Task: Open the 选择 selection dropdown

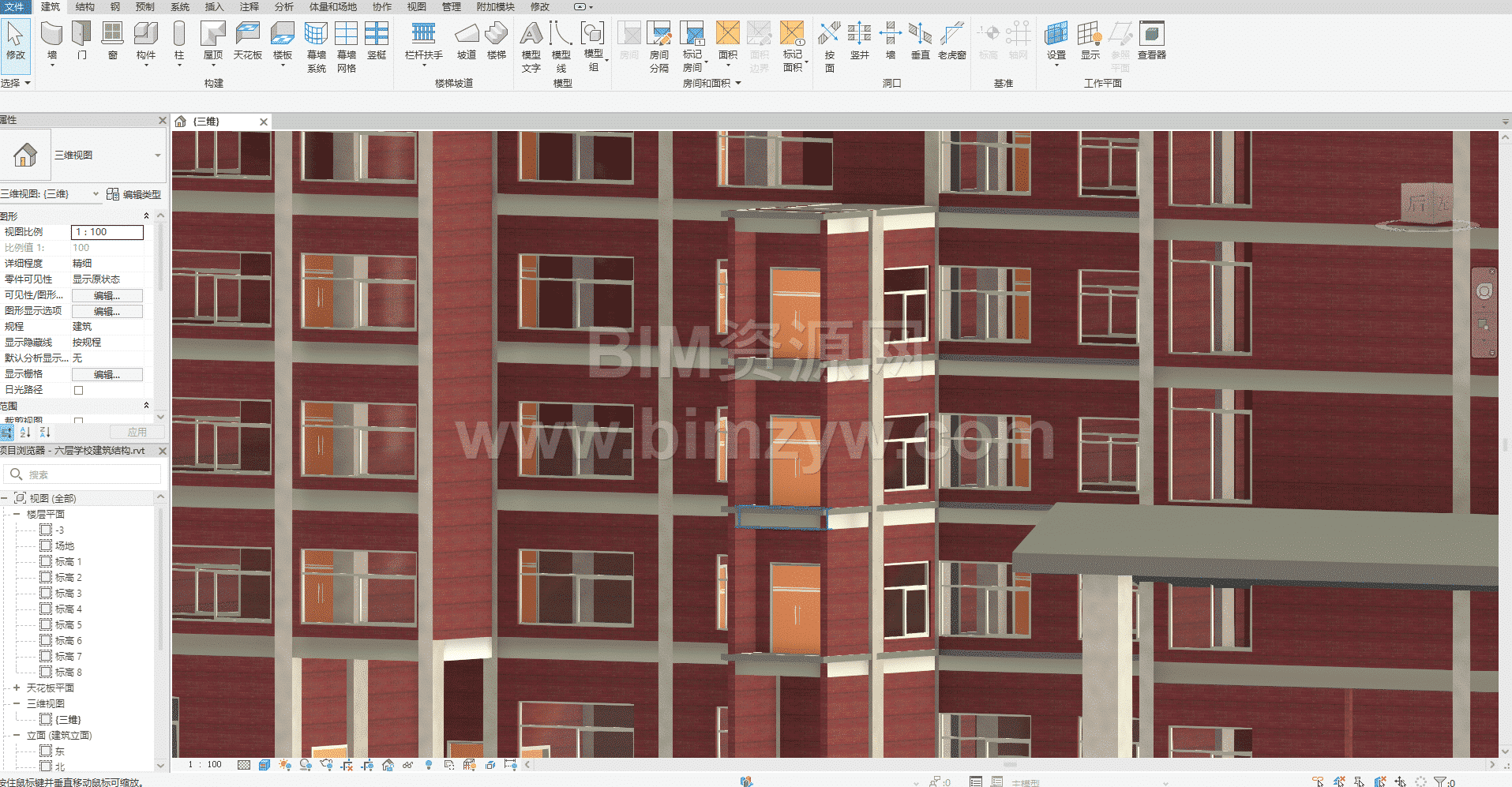Action: tap(16, 83)
